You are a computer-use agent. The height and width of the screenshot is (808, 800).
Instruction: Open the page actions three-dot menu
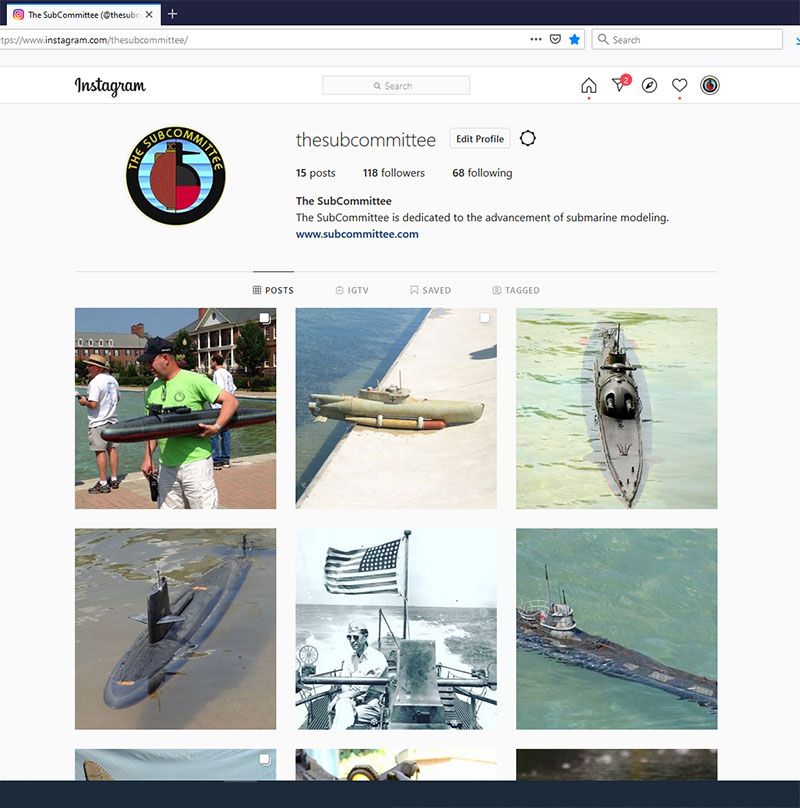(536, 40)
